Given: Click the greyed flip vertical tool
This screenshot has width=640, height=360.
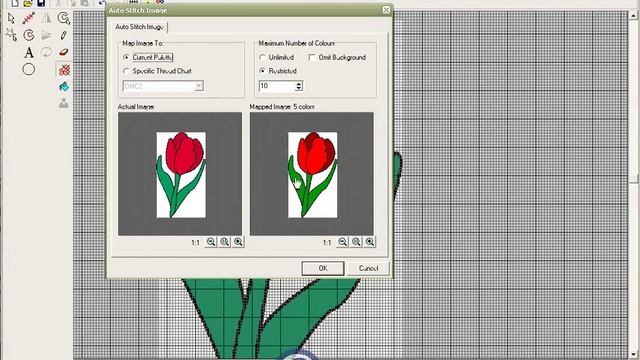Looking at the screenshot, I should tap(46, 35).
